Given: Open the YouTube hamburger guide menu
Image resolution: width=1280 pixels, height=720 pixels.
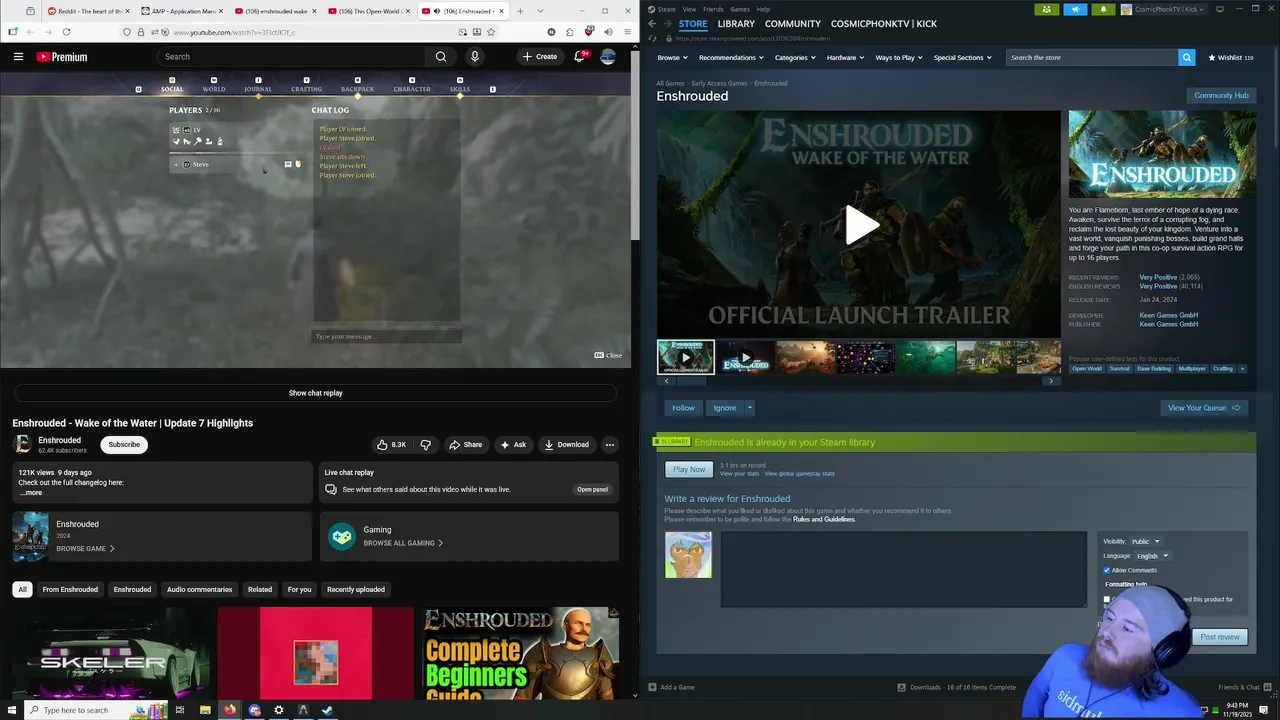Looking at the screenshot, I should pyautogui.click(x=18, y=57).
